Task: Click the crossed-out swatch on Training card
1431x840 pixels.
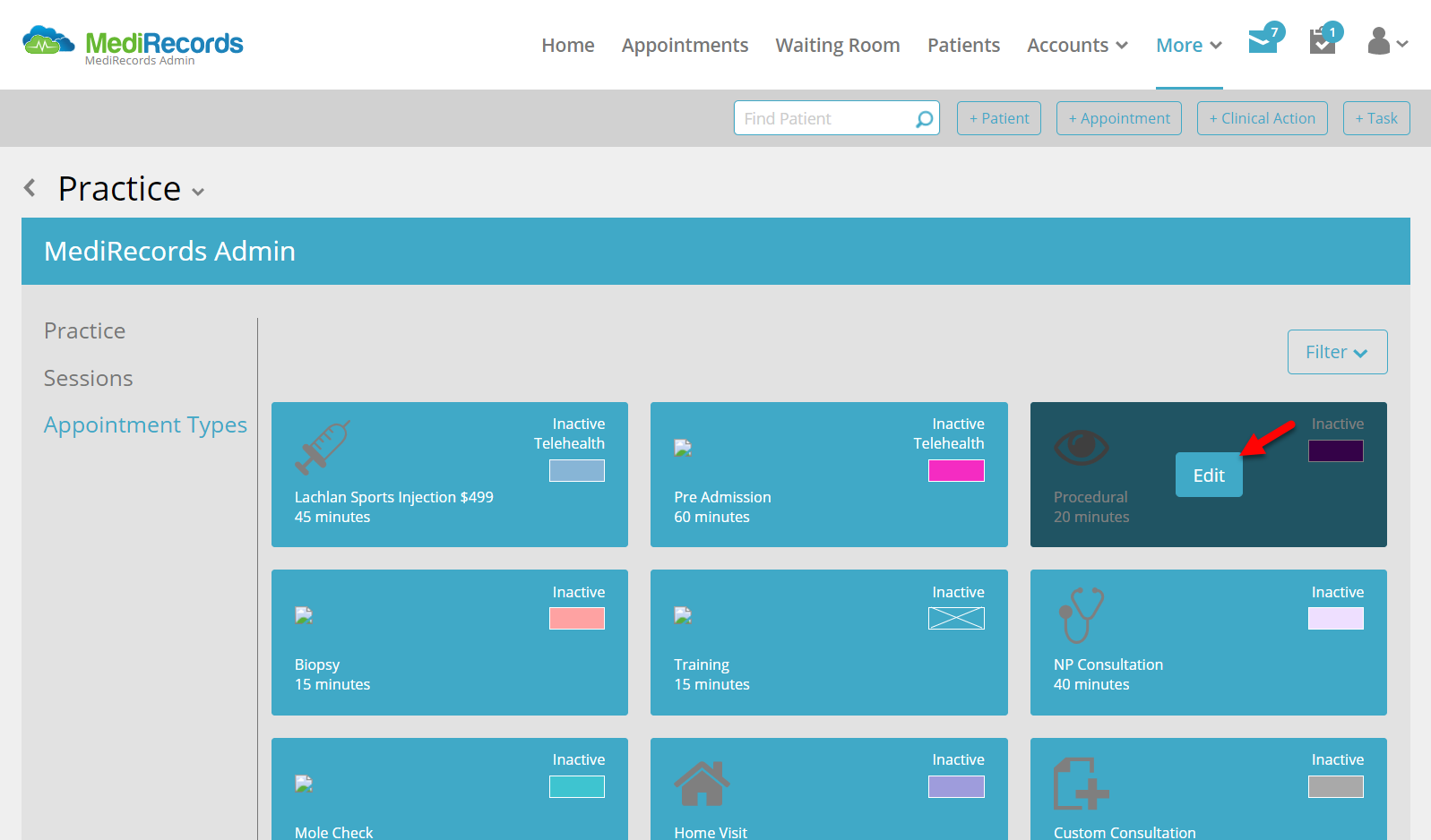Action: [956, 619]
